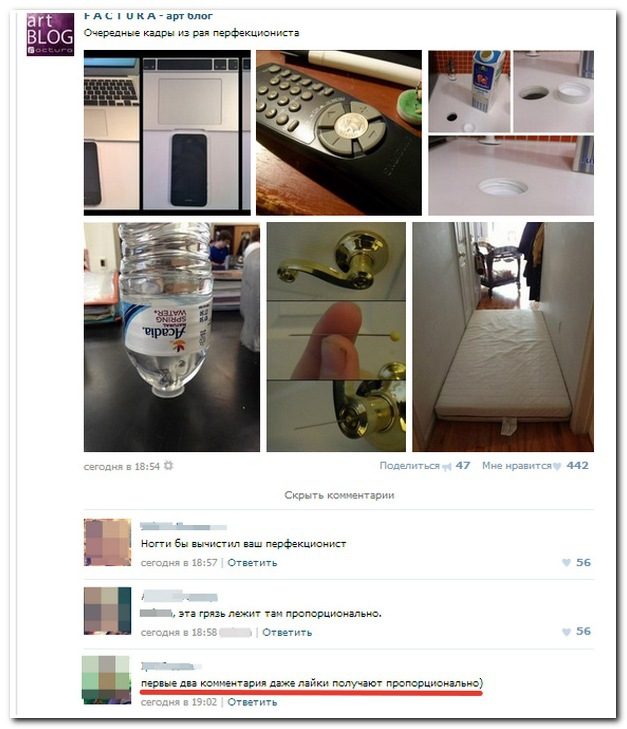Viewport: 627px width, 729px height.
Task: Click Мне нравится to like the post
Action: [x=516, y=466]
